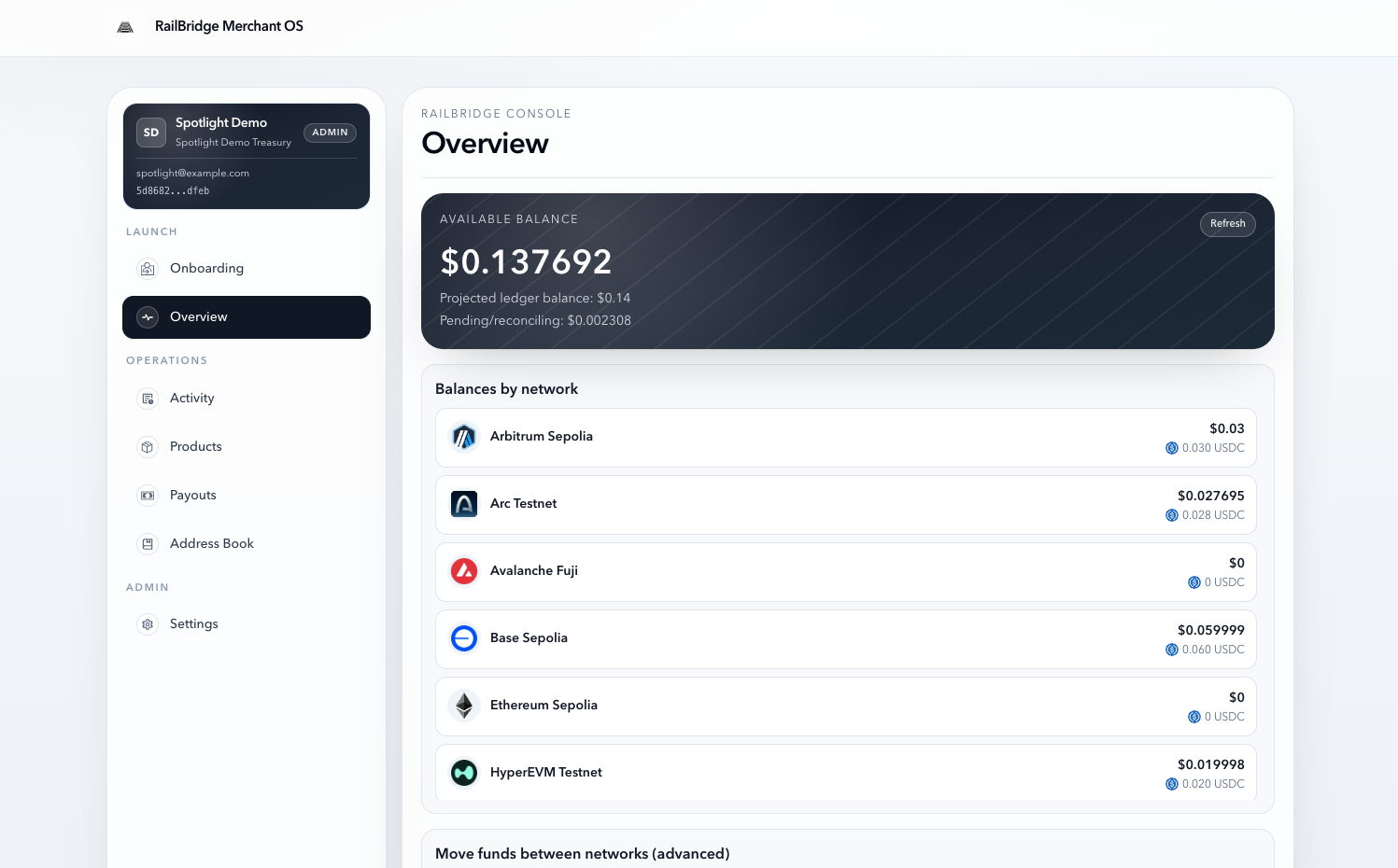Click the Activity sidebar icon
Screen dimensions: 1398x868
point(148,399)
